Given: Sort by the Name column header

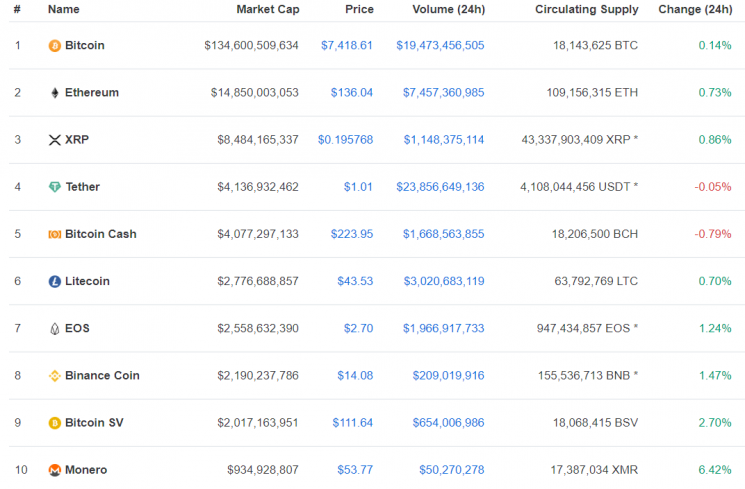Looking at the screenshot, I should coord(64,10).
